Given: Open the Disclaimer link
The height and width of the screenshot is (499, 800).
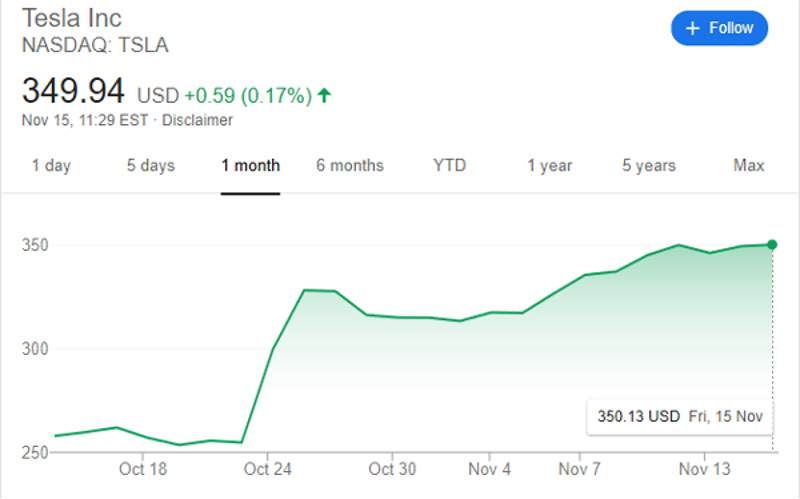Looking at the screenshot, I should [197, 120].
